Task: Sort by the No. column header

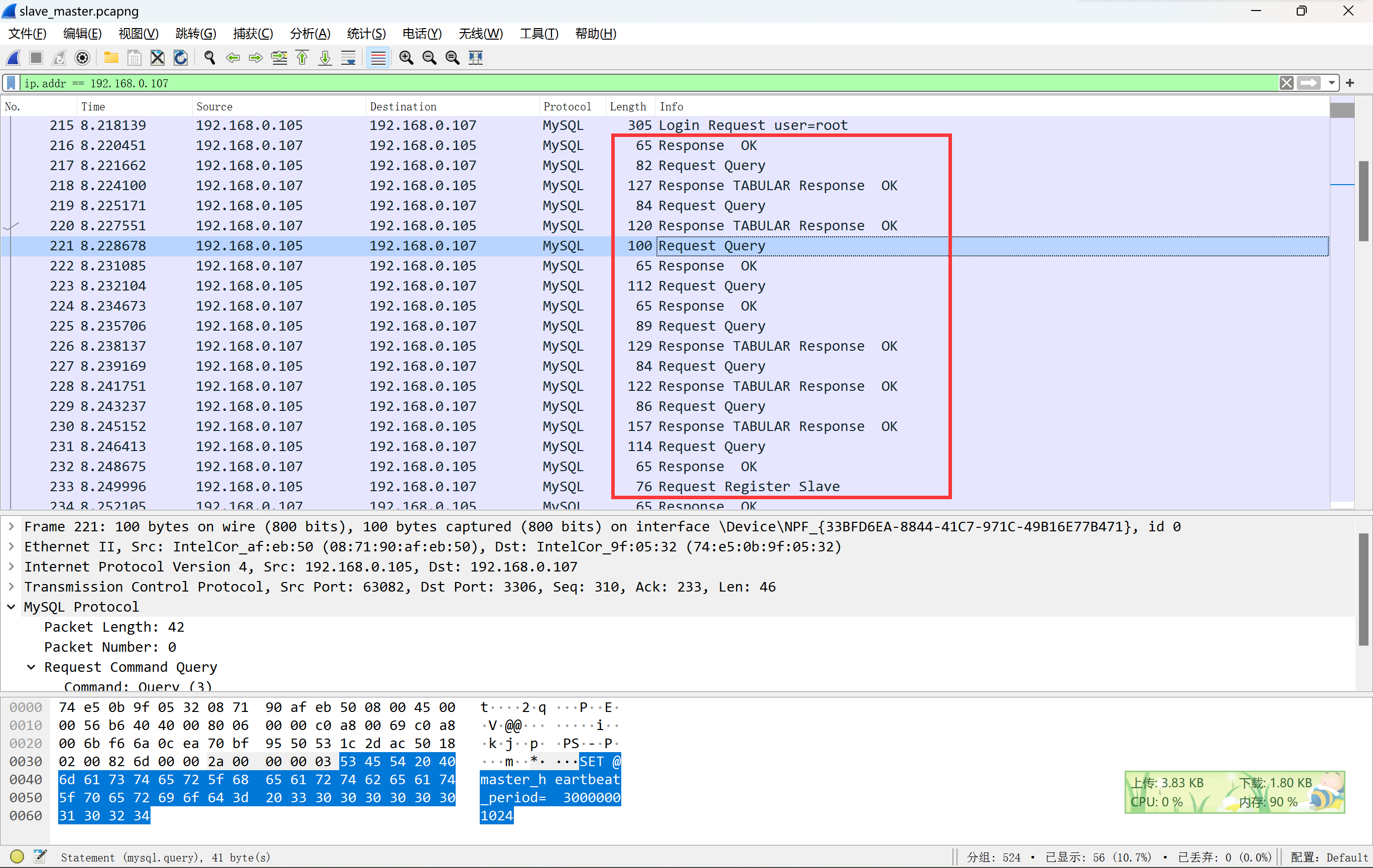Action: click(39, 106)
